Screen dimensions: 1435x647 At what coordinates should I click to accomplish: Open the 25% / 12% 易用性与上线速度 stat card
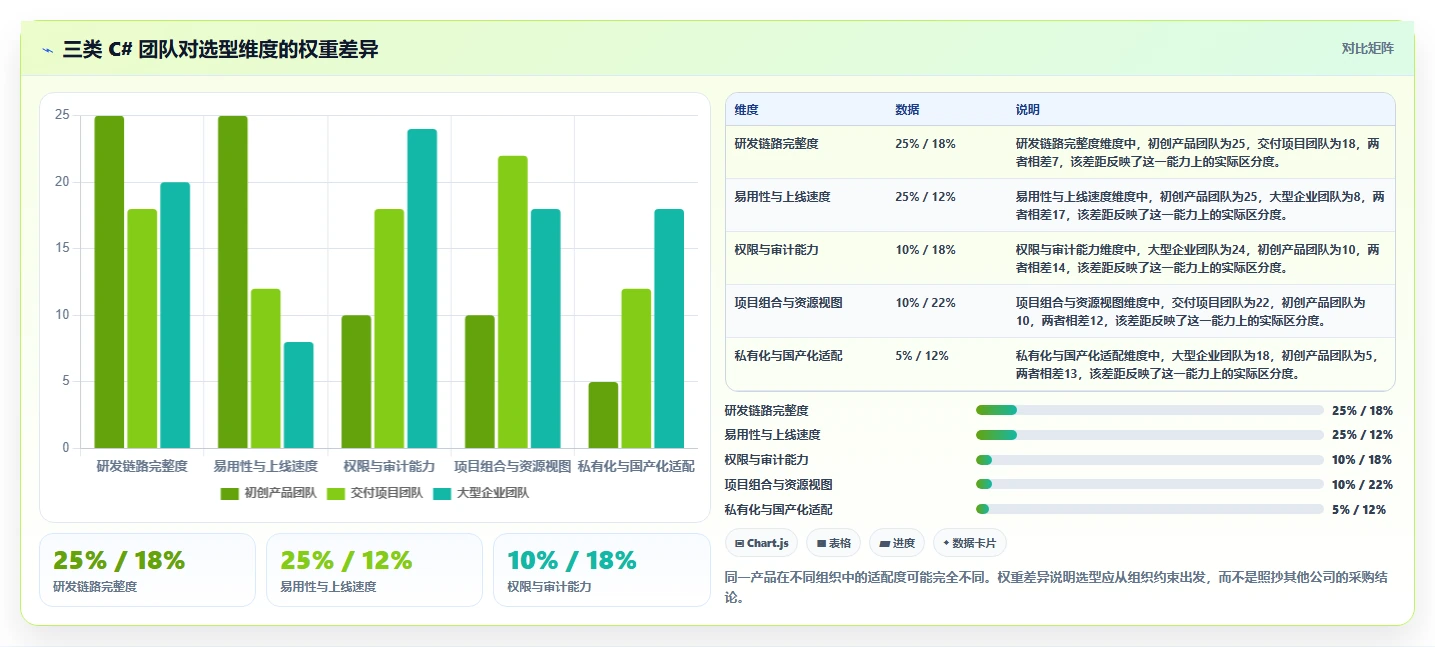[374, 570]
